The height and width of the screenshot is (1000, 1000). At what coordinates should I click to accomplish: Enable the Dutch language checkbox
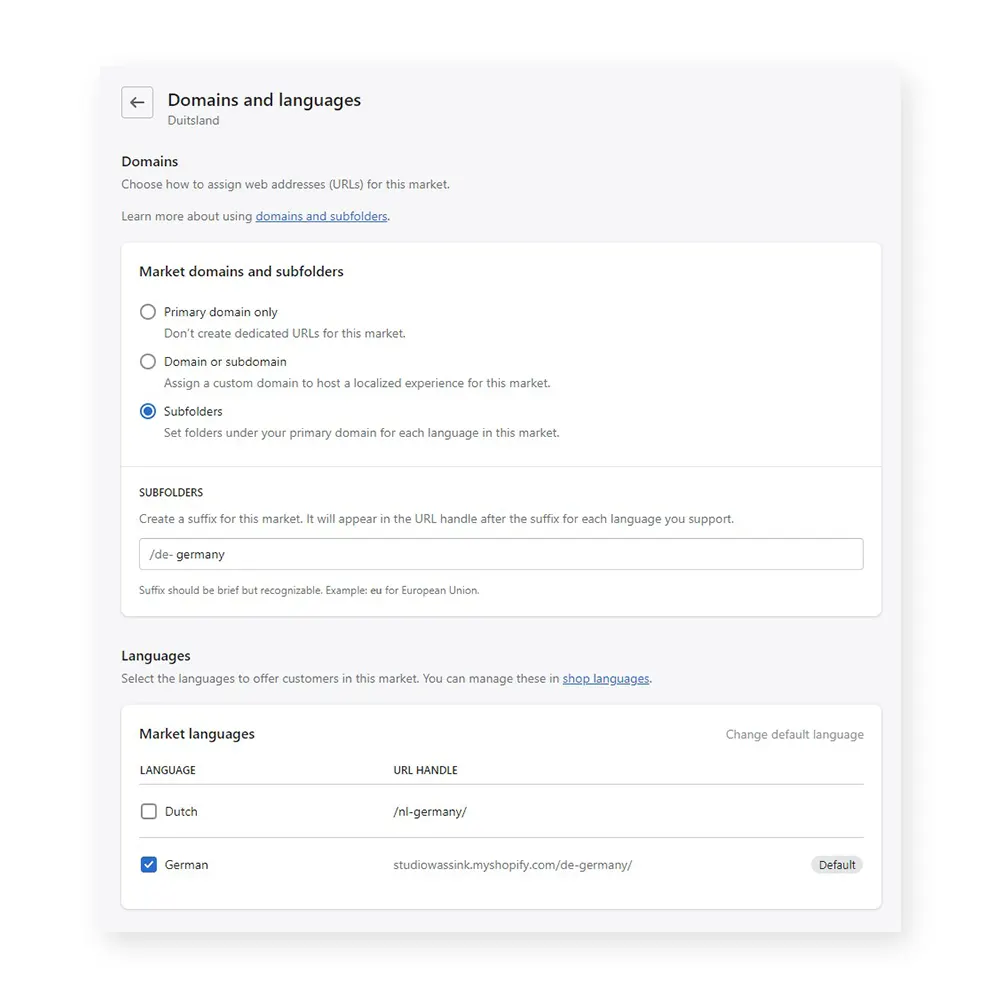point(149,812)
